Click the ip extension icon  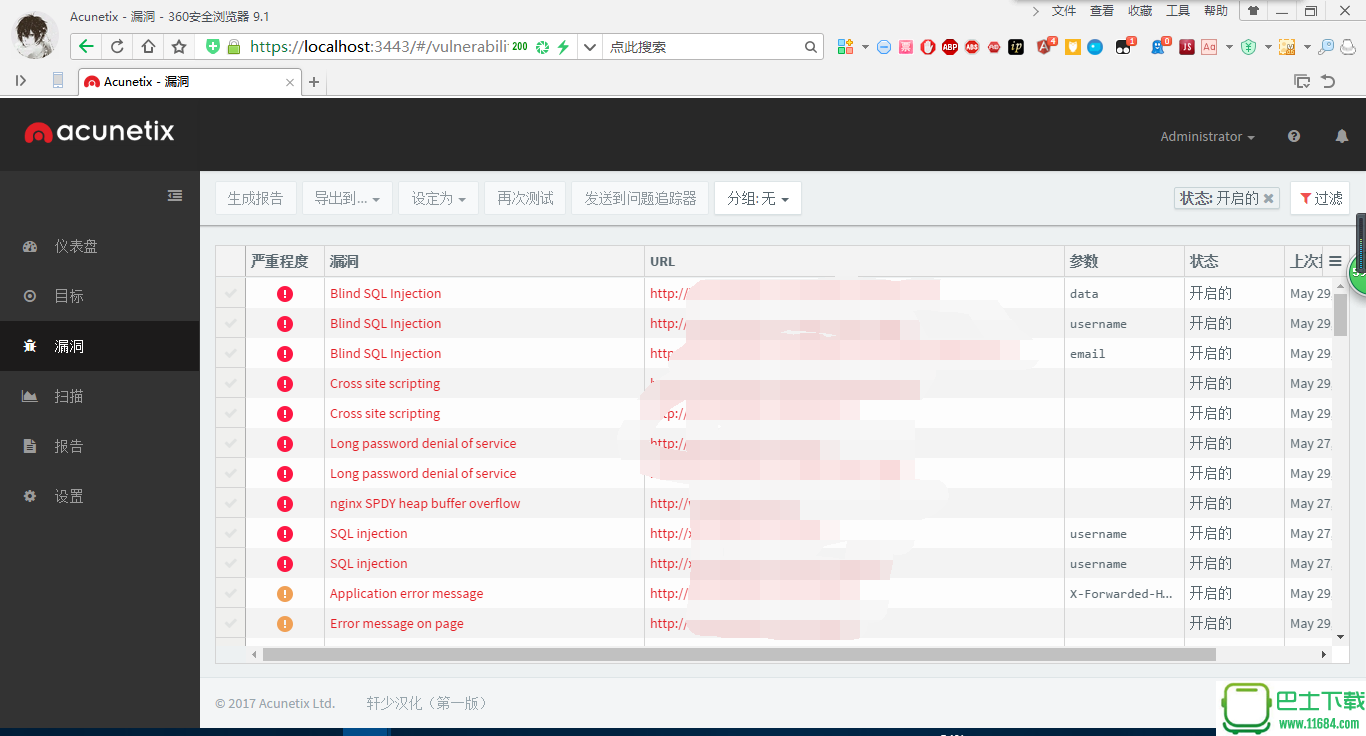pos(1016,47)
